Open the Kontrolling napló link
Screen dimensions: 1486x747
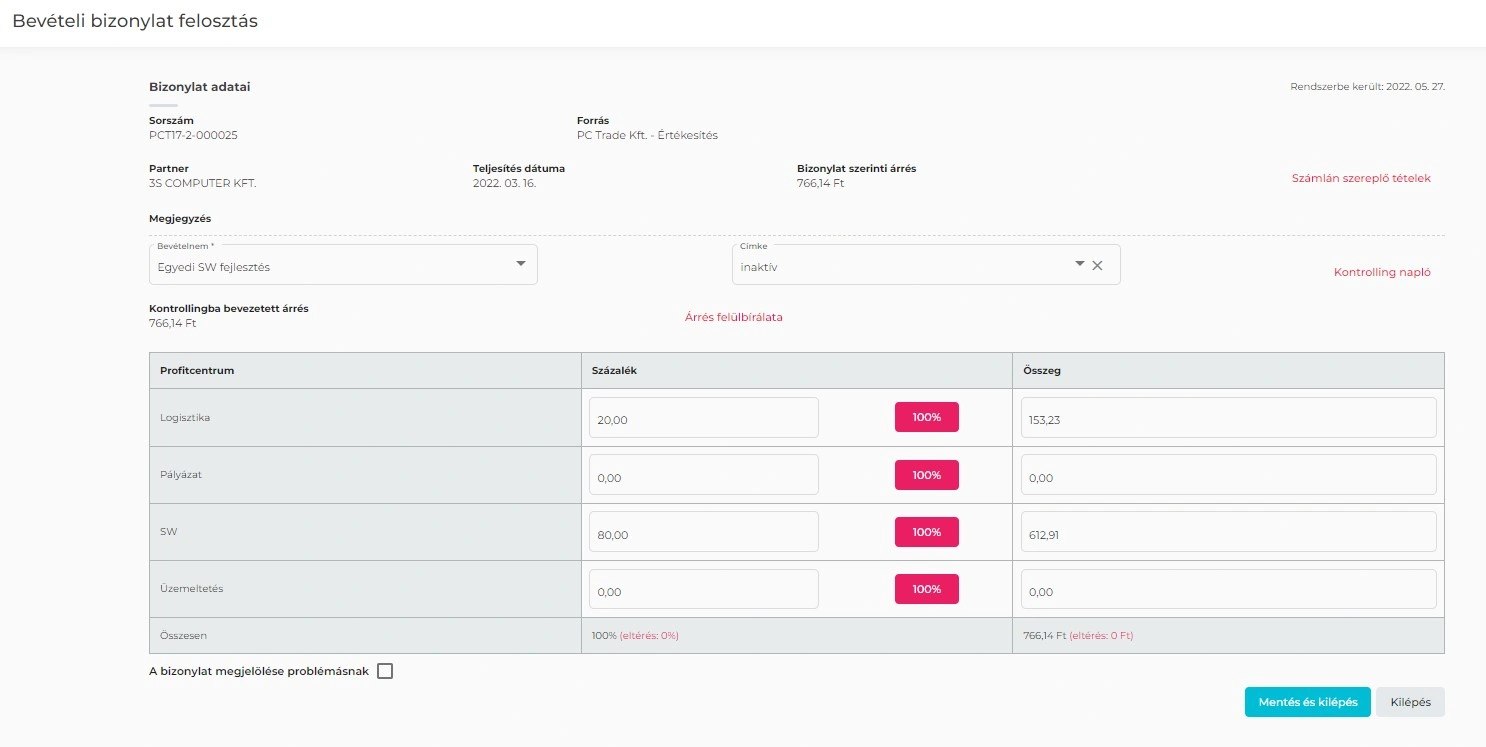click(1382, 272)
